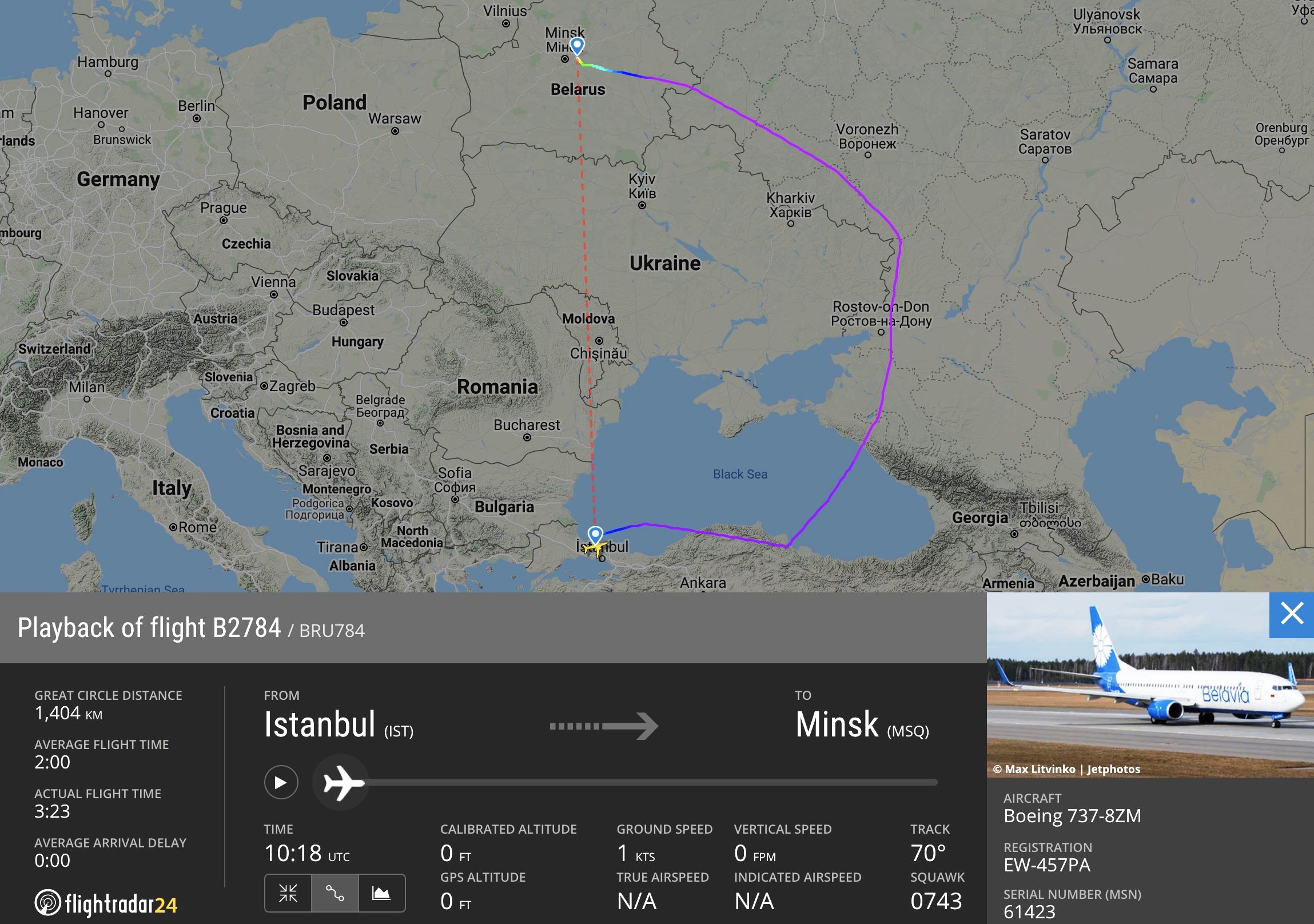
Task: Close the flight playback panel
Action: click(1292, 615)
